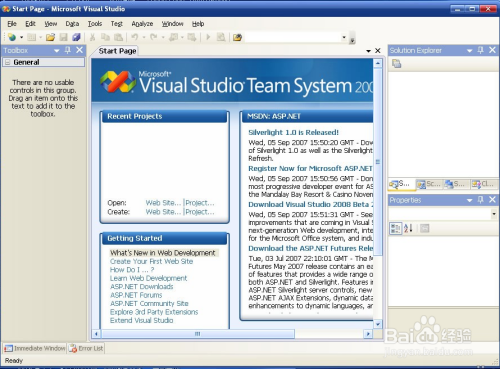Image resolution: width=500 pixels, height=369 pixels.
Task: Switch to the Cl... Class View tab
Action: pyautogui.click(x=484, y=184)
